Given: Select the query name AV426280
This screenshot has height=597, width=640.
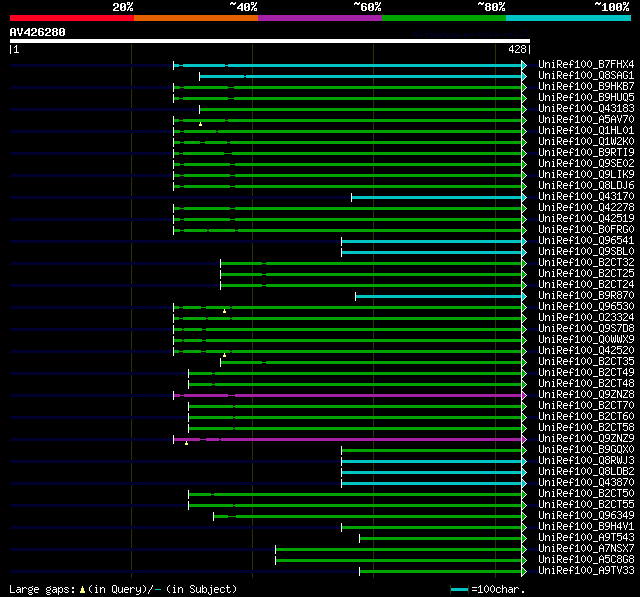Looking at the screenshot, I should tap(38, 32).
